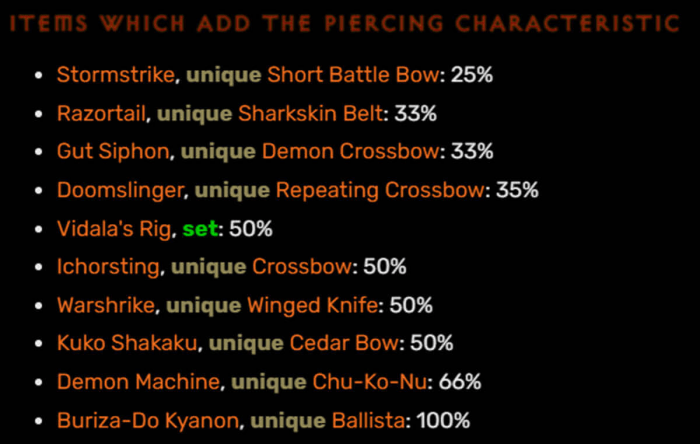Open the Ichorsting item link
Viewport: 700px width, 444px height.
pyautogui.click(x=108, y=267)
